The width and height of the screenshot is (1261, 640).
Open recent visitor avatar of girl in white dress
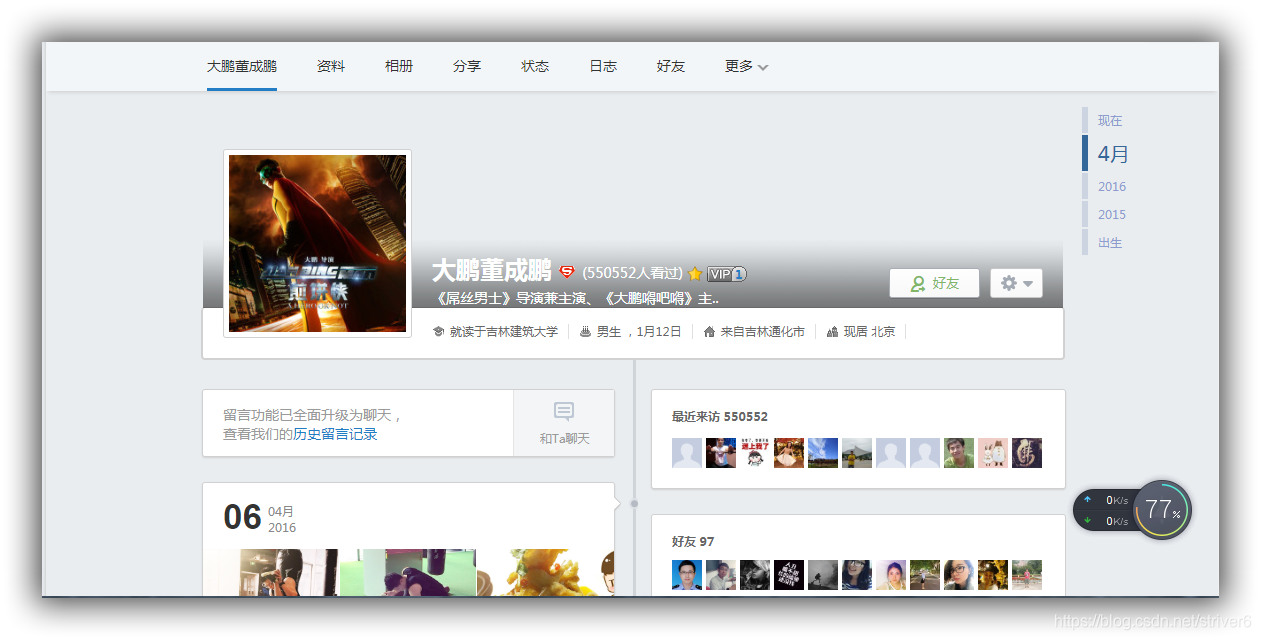tap(789, 453)
